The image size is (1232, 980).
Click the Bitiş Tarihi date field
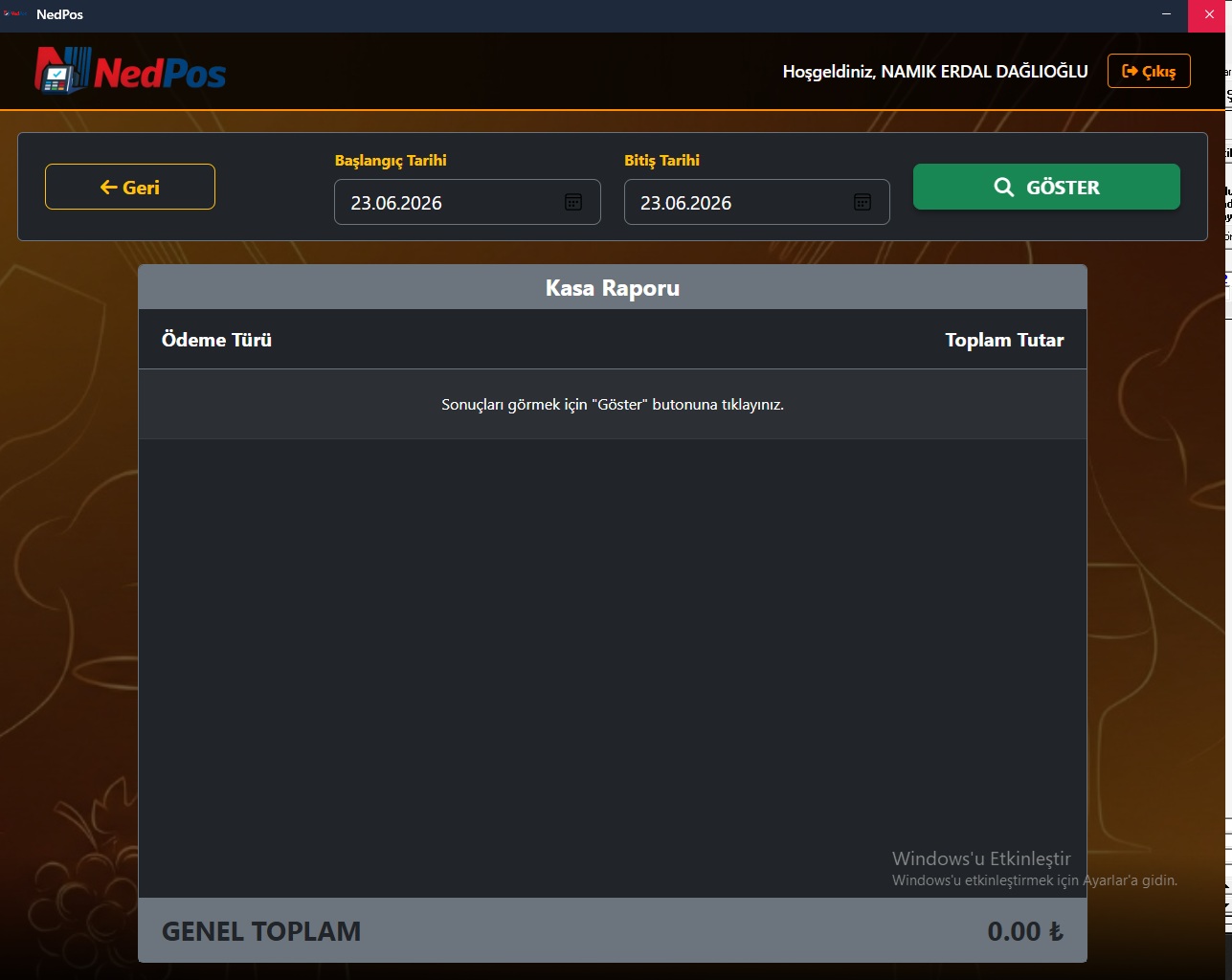click(757, 202)
